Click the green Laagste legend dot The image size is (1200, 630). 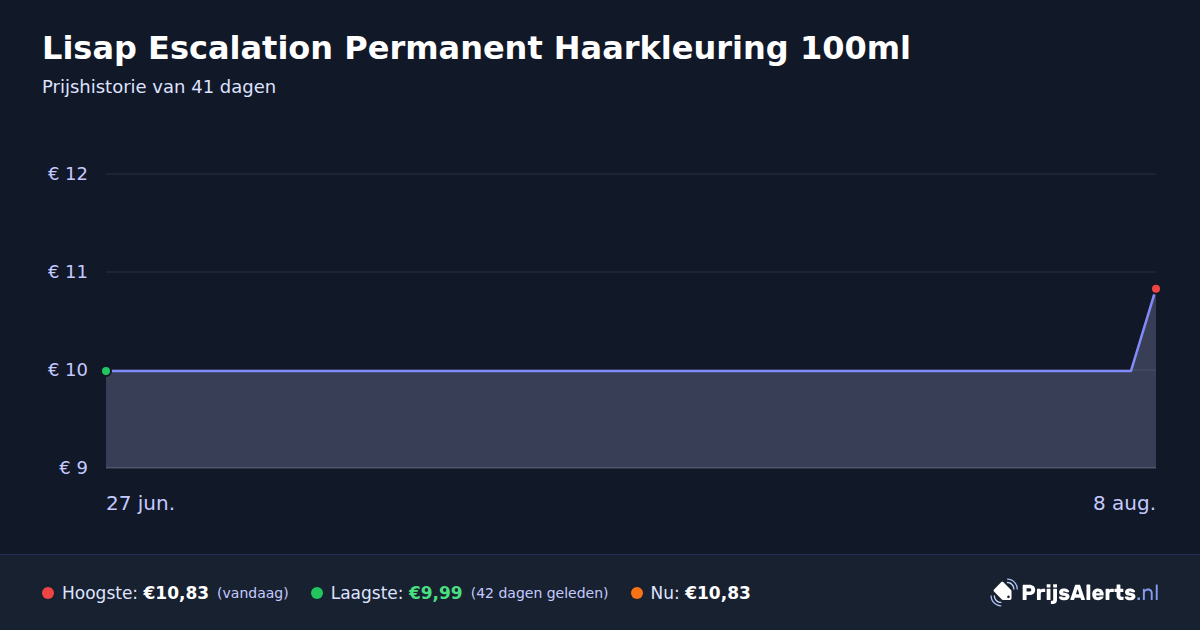coord(317,593)
